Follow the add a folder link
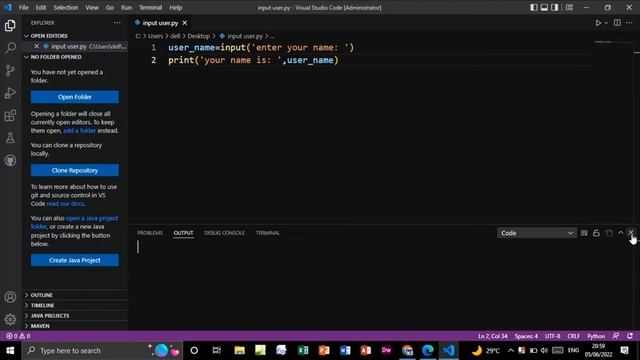The image size is (640, 360). pyautogui.click(x=79, y=131)
